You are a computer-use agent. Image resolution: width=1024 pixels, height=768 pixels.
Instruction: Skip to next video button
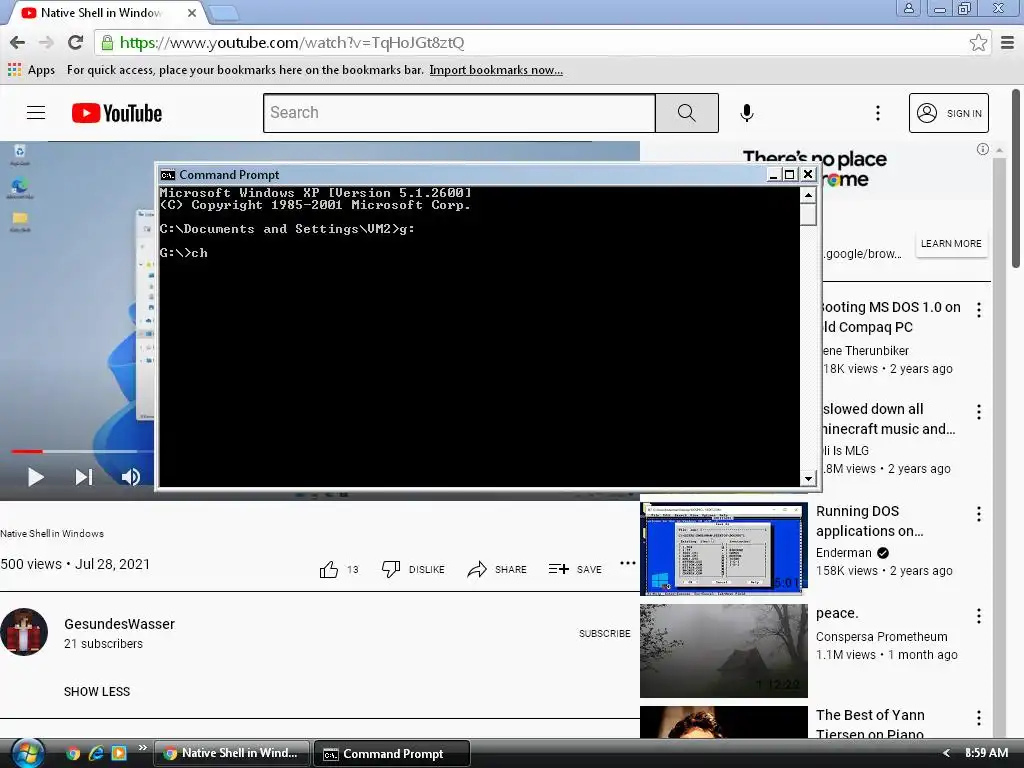pyautogui.click(x=83, y=477)
